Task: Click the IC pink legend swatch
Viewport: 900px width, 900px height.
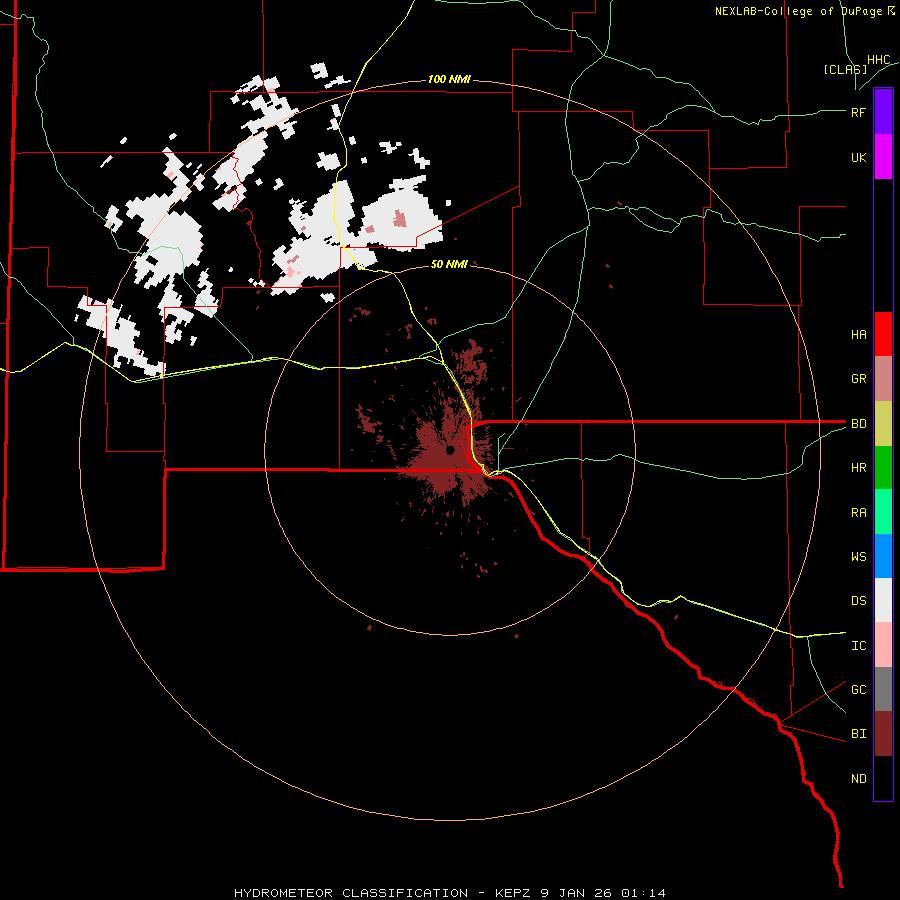Action: pyautogui.click(x=883, y=645)
